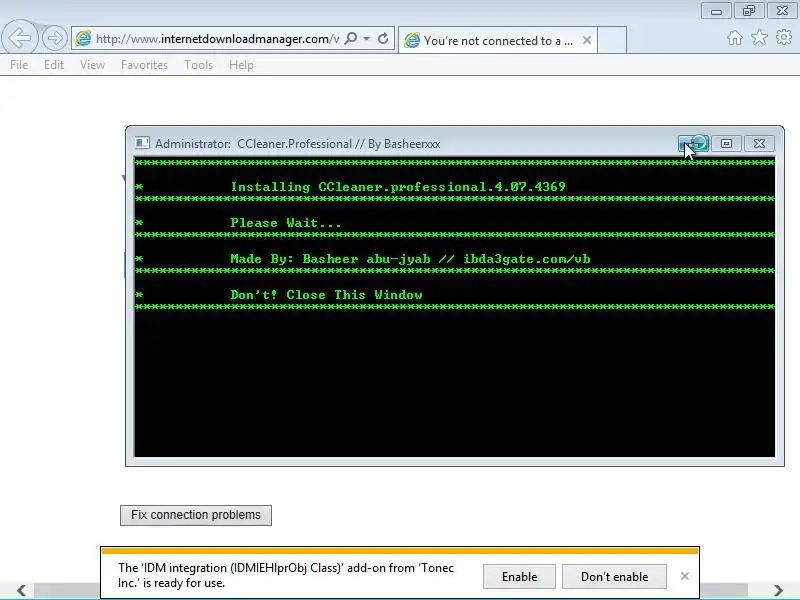Open the Edit menu

pos(54,65)
